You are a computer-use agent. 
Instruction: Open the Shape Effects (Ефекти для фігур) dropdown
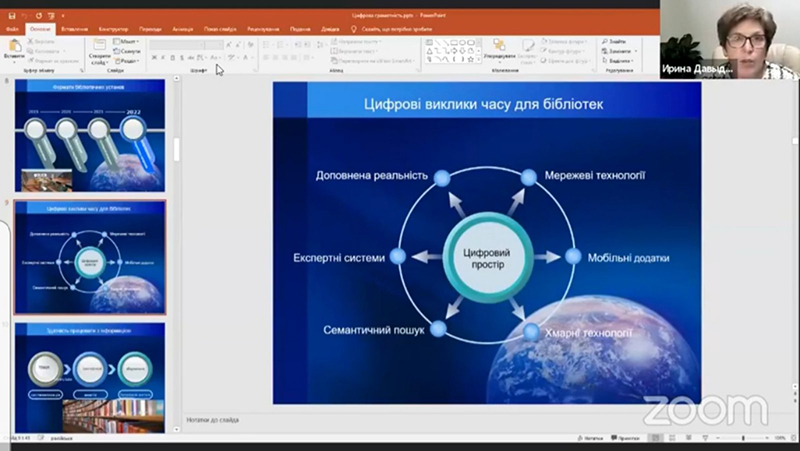point(565,61)
